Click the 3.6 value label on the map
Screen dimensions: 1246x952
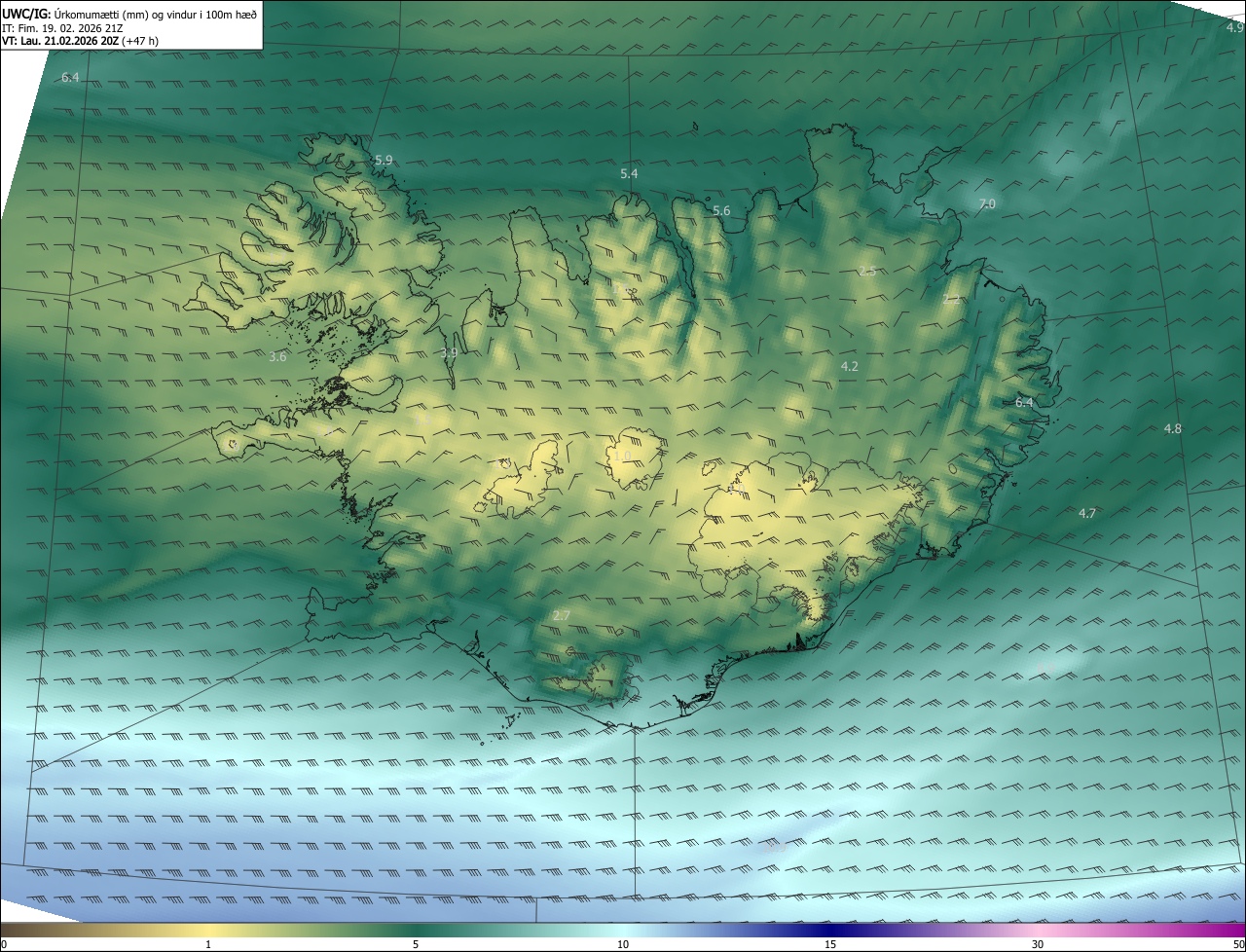click(x=277, y=356)
